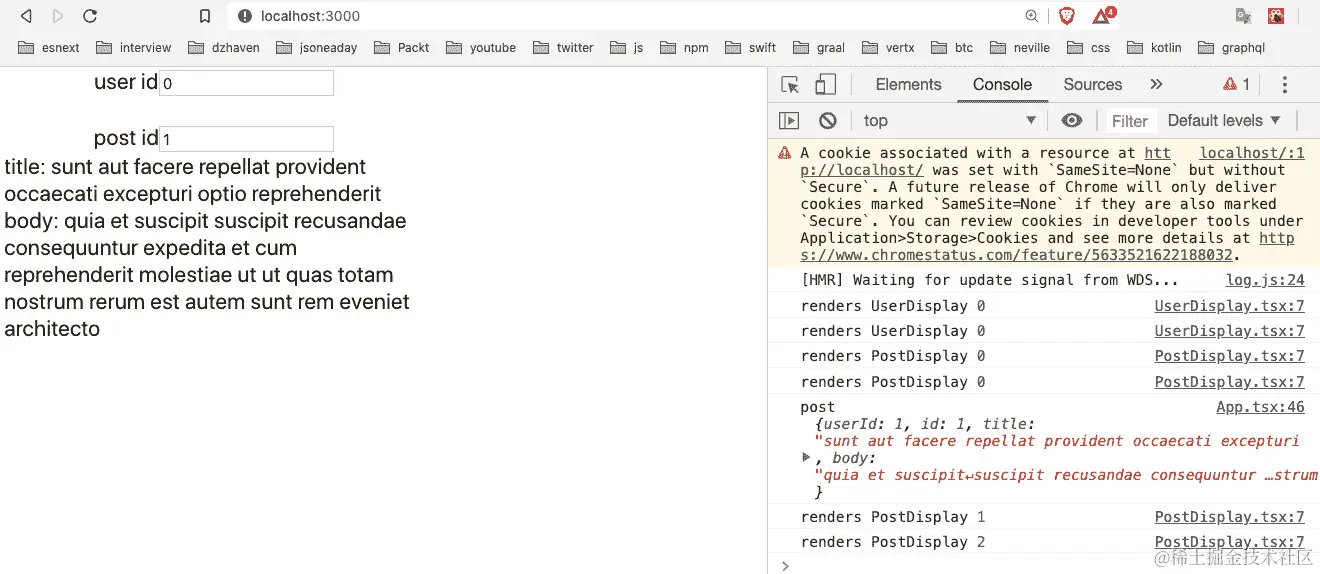1320x574 pixels.
Task: Focus the console Filter field
Action: [x=1130, y=121]
